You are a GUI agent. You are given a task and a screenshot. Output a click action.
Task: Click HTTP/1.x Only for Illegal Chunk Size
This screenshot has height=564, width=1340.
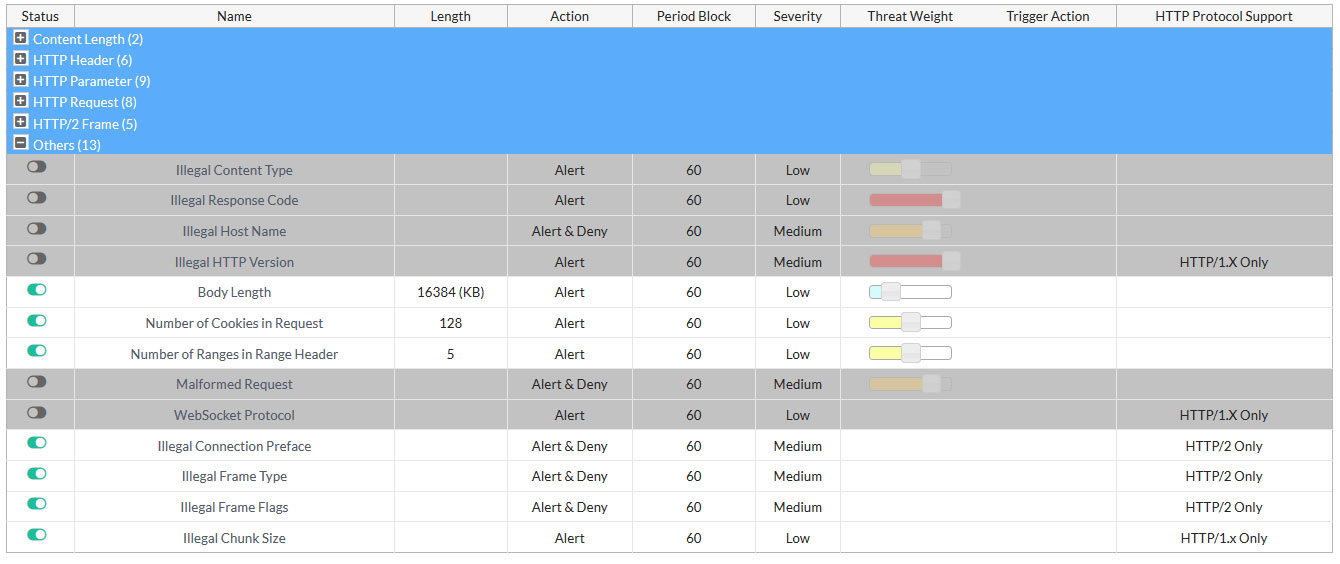tap(1223, 538)
